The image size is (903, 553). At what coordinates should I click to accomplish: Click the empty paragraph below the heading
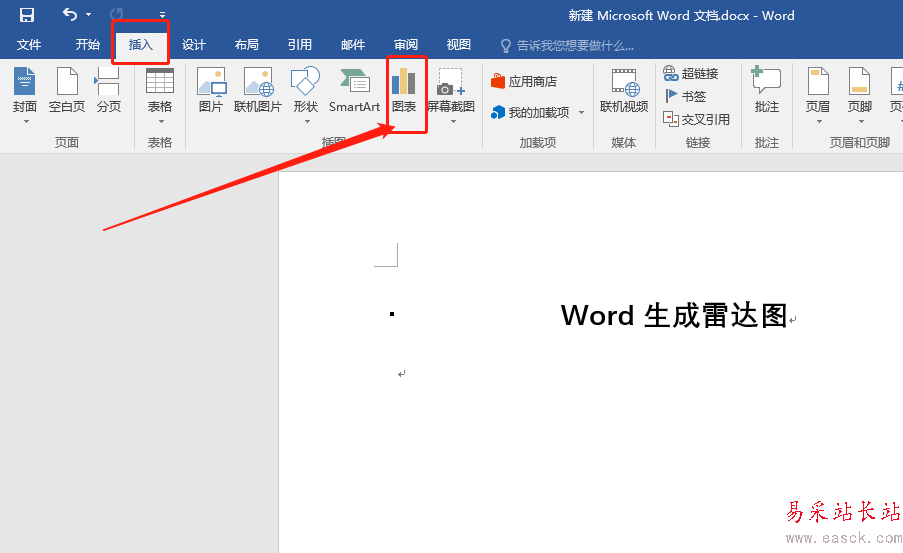[x=401, y=374]
